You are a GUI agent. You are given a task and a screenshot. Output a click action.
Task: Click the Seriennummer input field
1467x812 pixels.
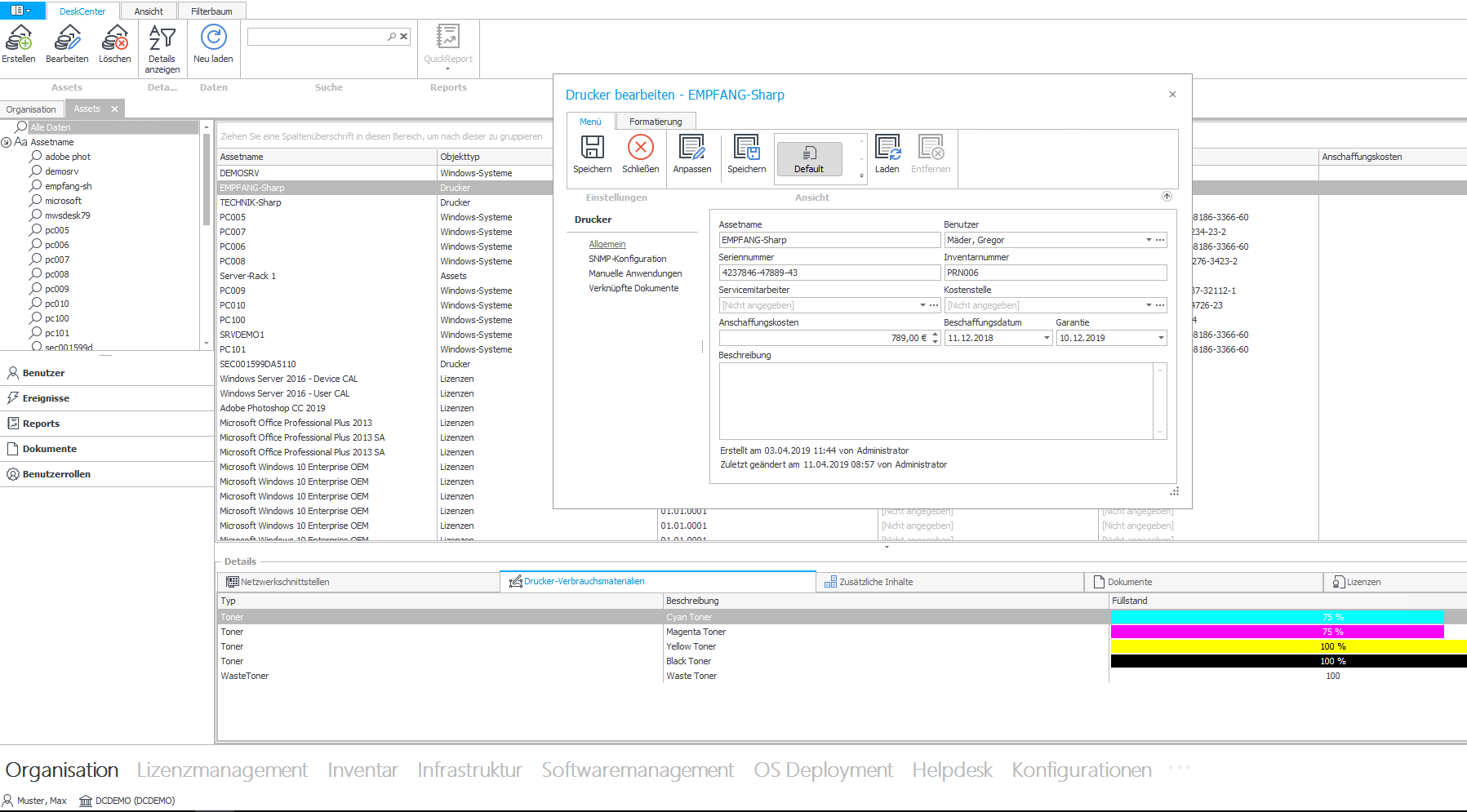pyautogui.click(x=829, y=273)
